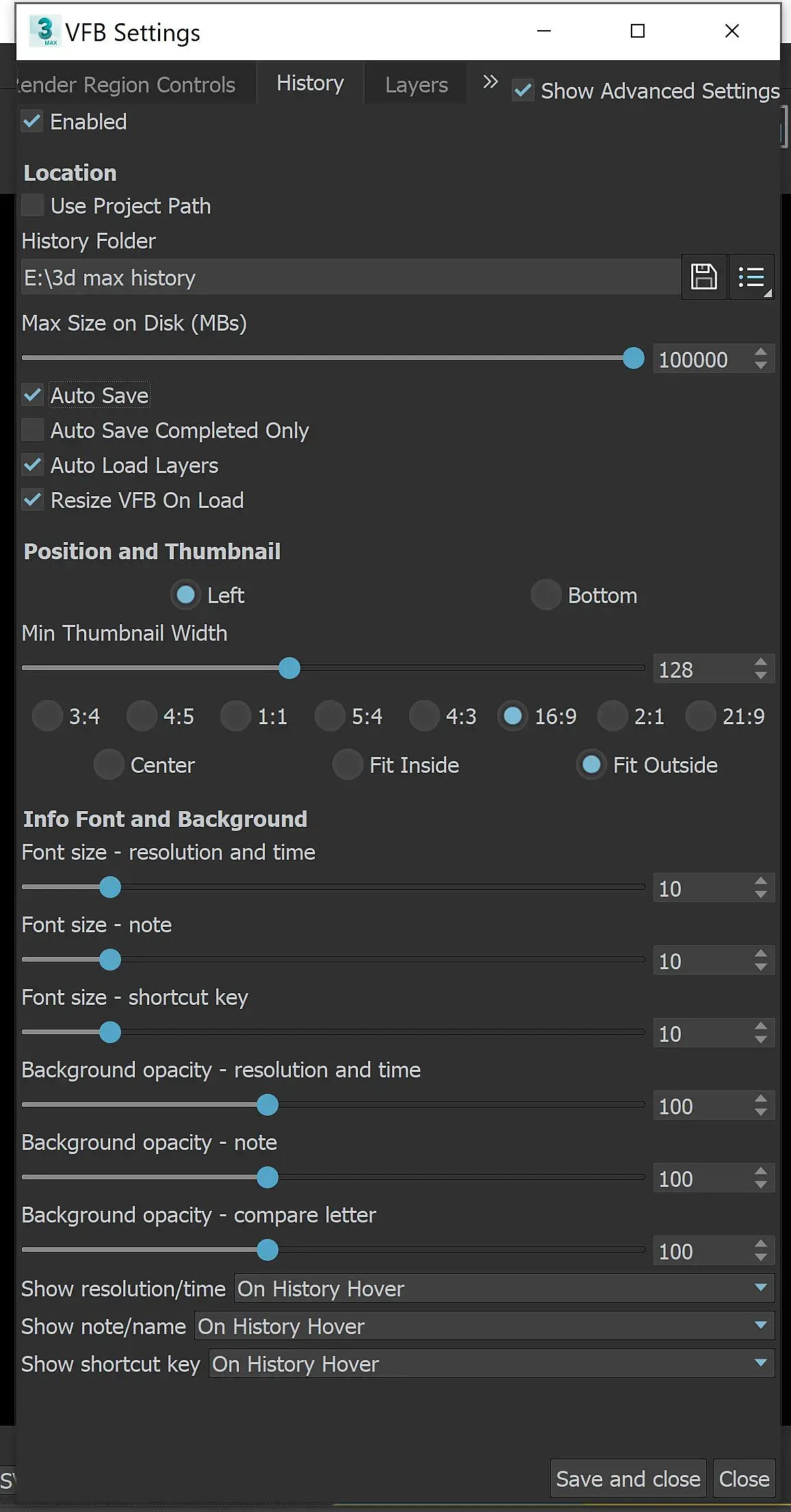Increase resolution and time font size spinner
Viewport: 791px width, 1512px height.
(760, 880)
